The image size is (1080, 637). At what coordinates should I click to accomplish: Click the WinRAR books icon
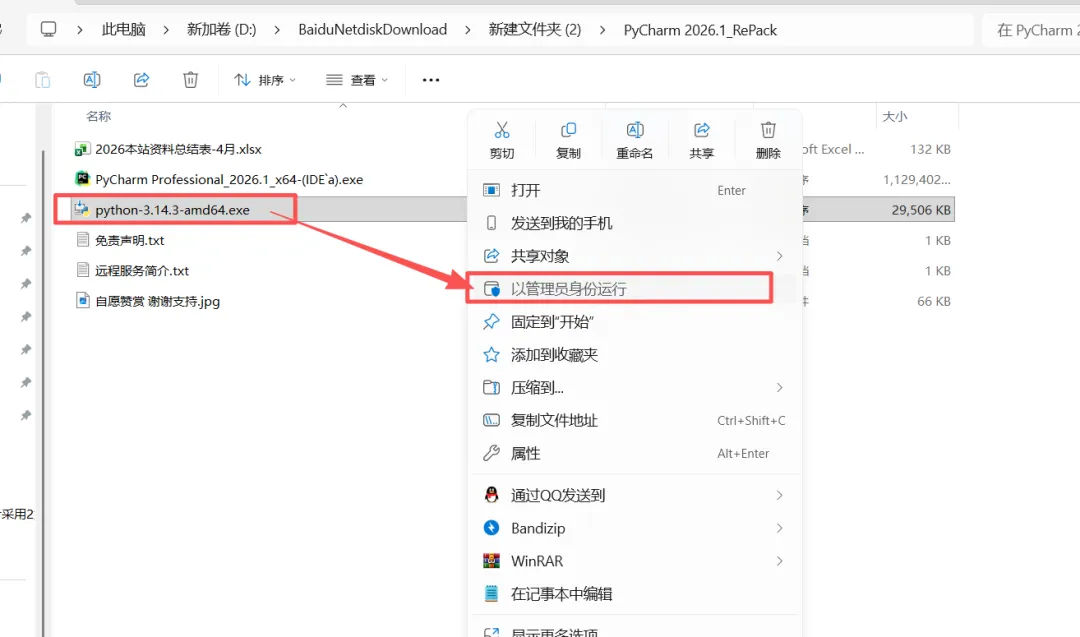point(491,561)
